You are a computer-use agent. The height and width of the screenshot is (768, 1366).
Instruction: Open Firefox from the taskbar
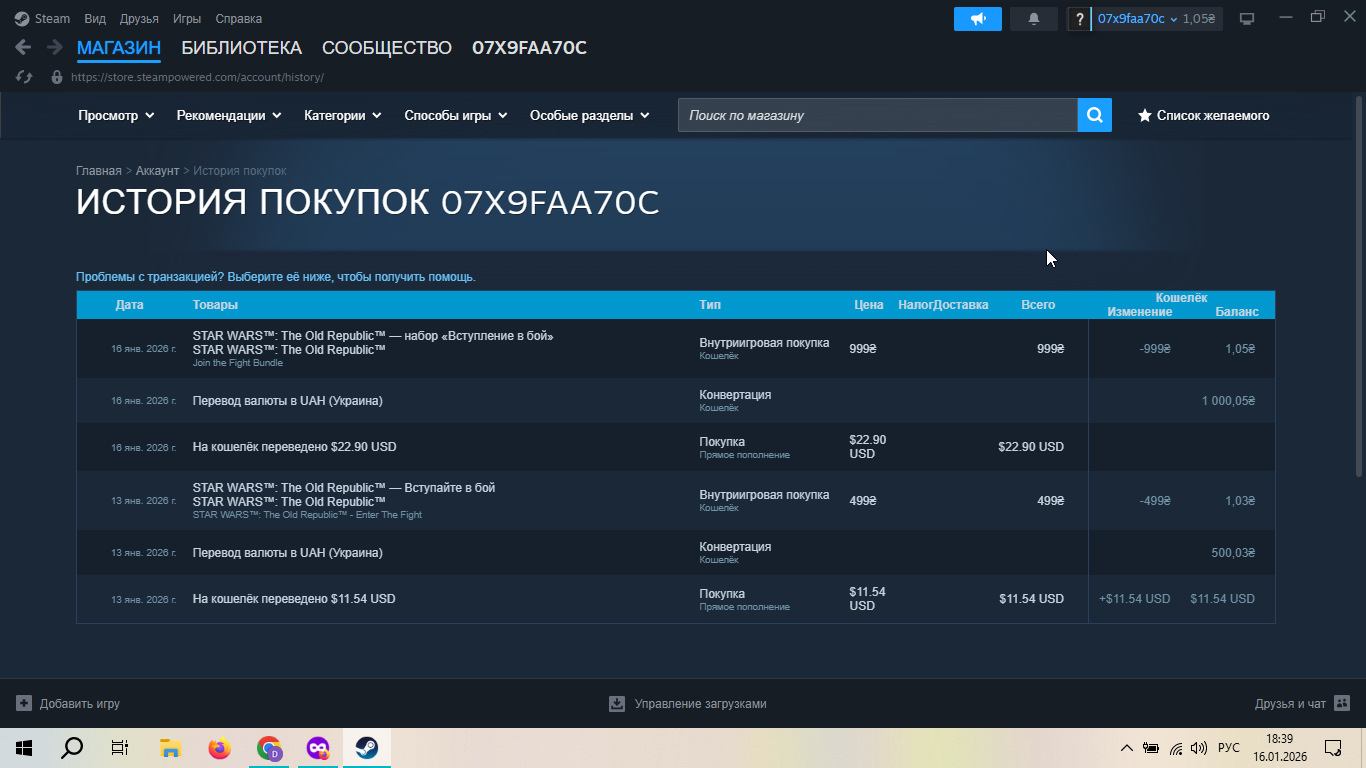[219, 748]
